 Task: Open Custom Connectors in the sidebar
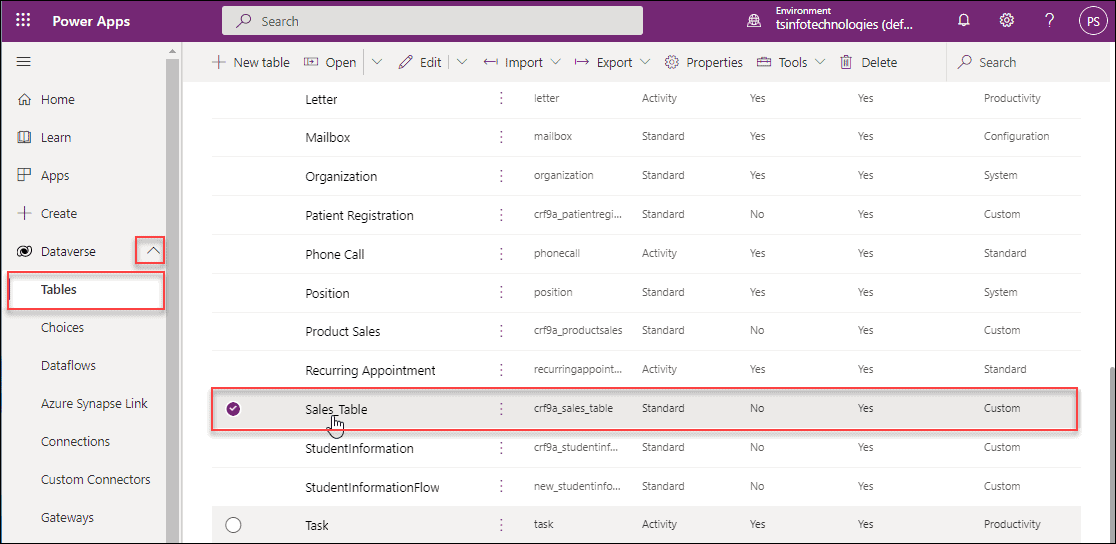pyautogui.click(x=95, y=479)
